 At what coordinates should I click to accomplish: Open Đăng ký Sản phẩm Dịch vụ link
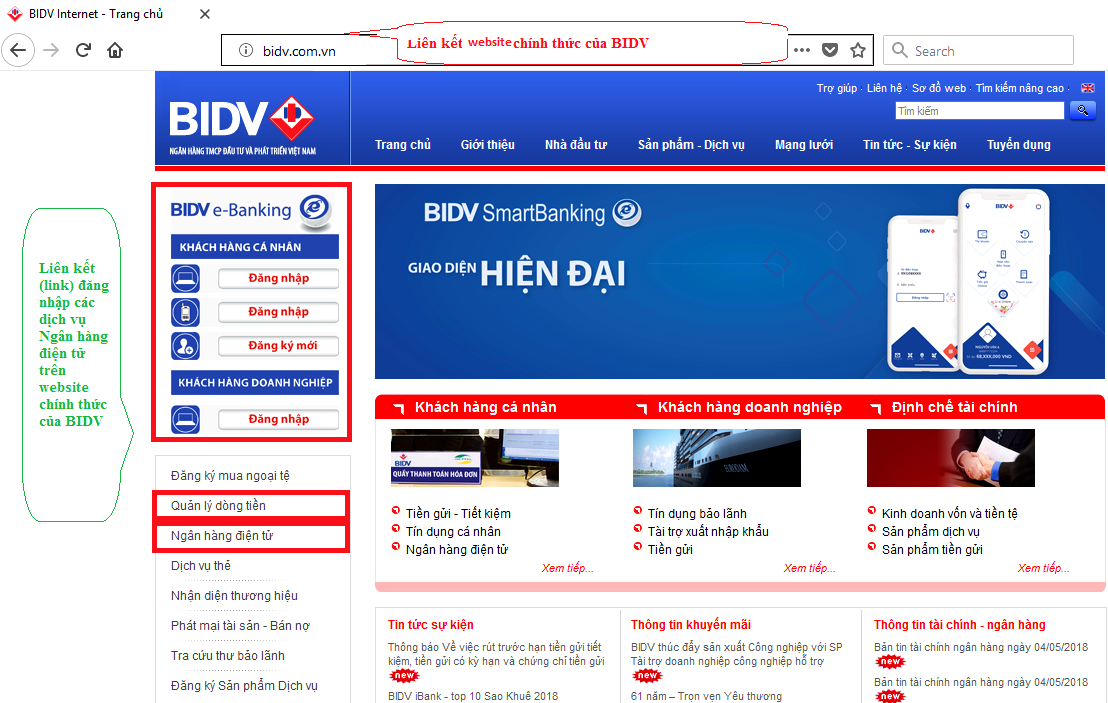(x=244, y=685)
